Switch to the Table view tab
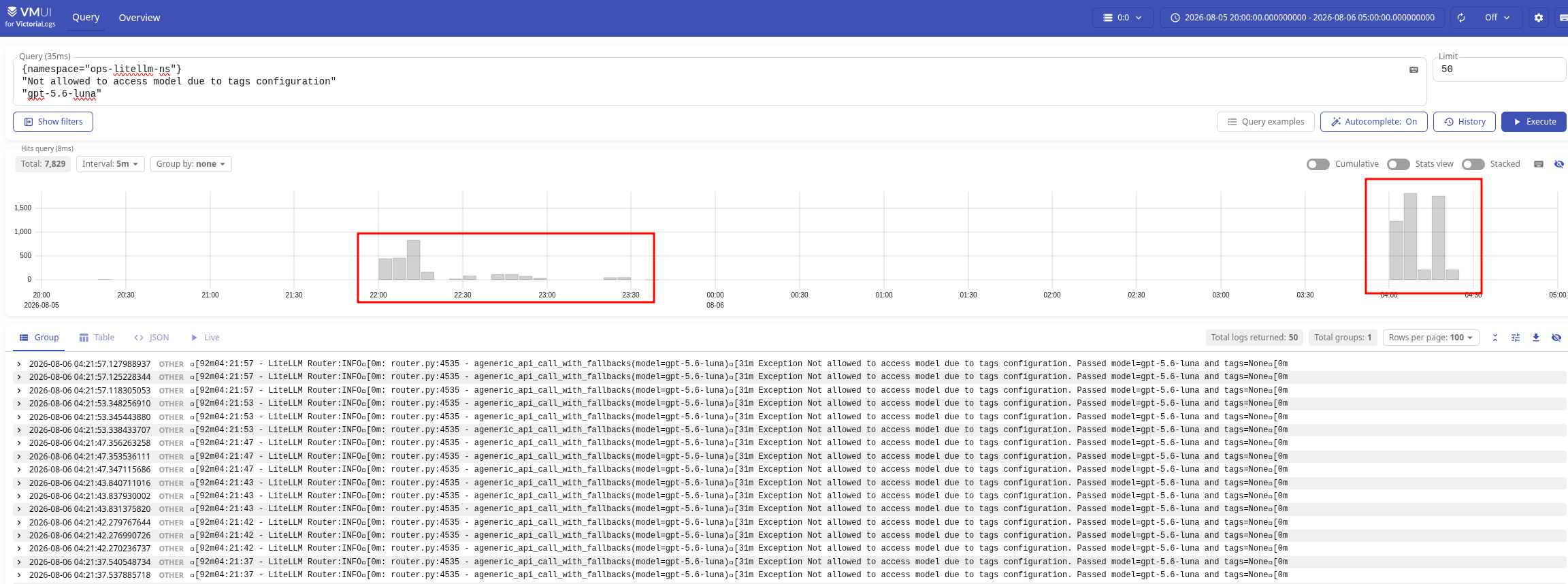1568x584 pixels. coord(97,338)
